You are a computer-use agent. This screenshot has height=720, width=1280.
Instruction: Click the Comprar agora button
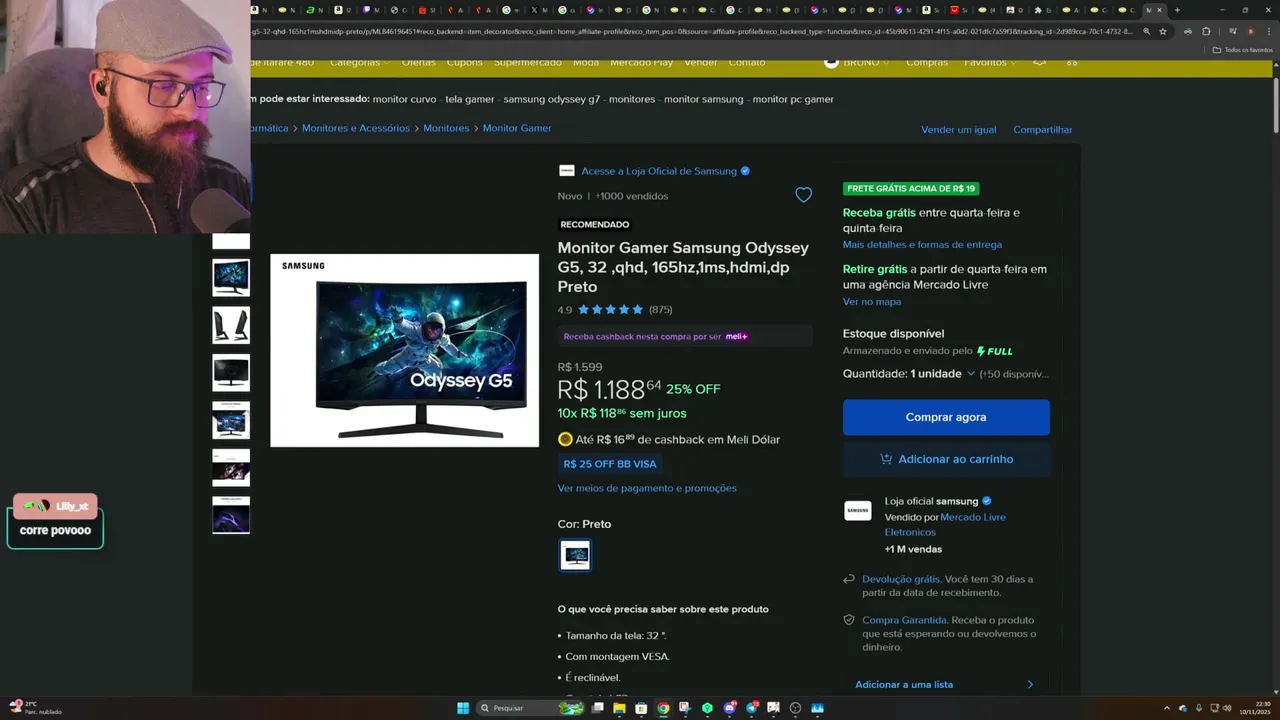(x=946, y=417)
